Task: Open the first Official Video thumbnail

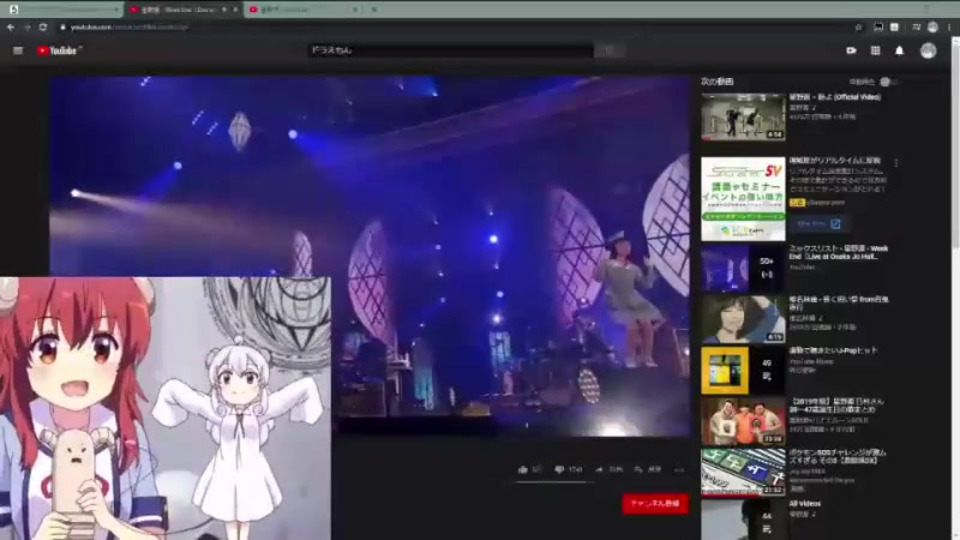Action: pyautogui.click(x=743, y=117)
